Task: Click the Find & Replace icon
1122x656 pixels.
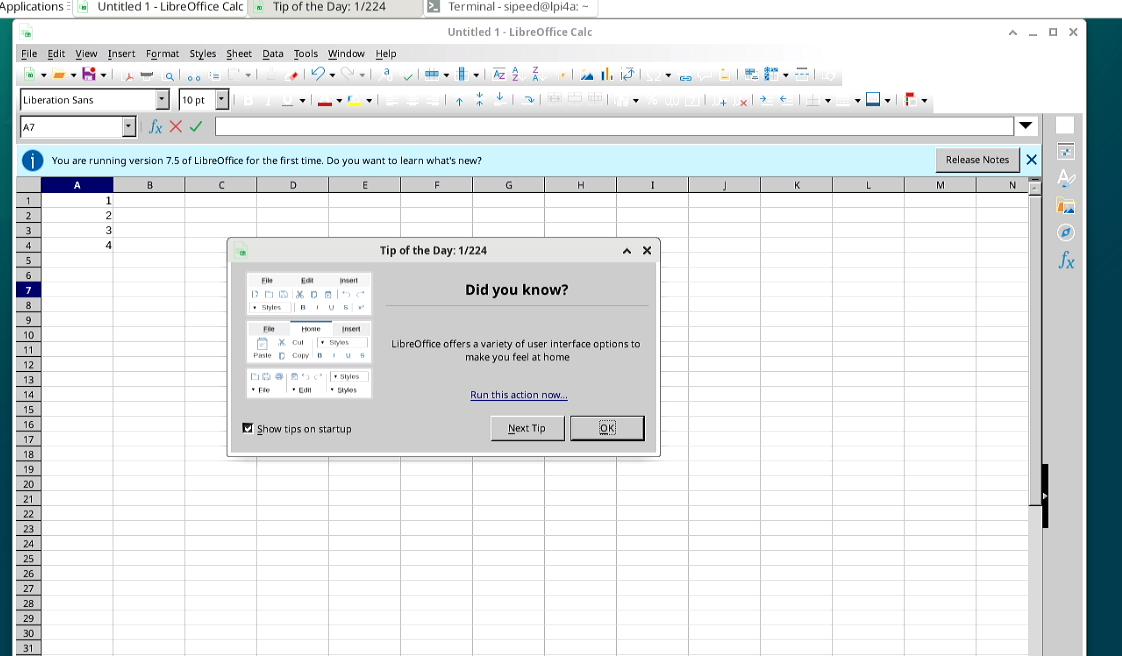Action: coord(385,74)
